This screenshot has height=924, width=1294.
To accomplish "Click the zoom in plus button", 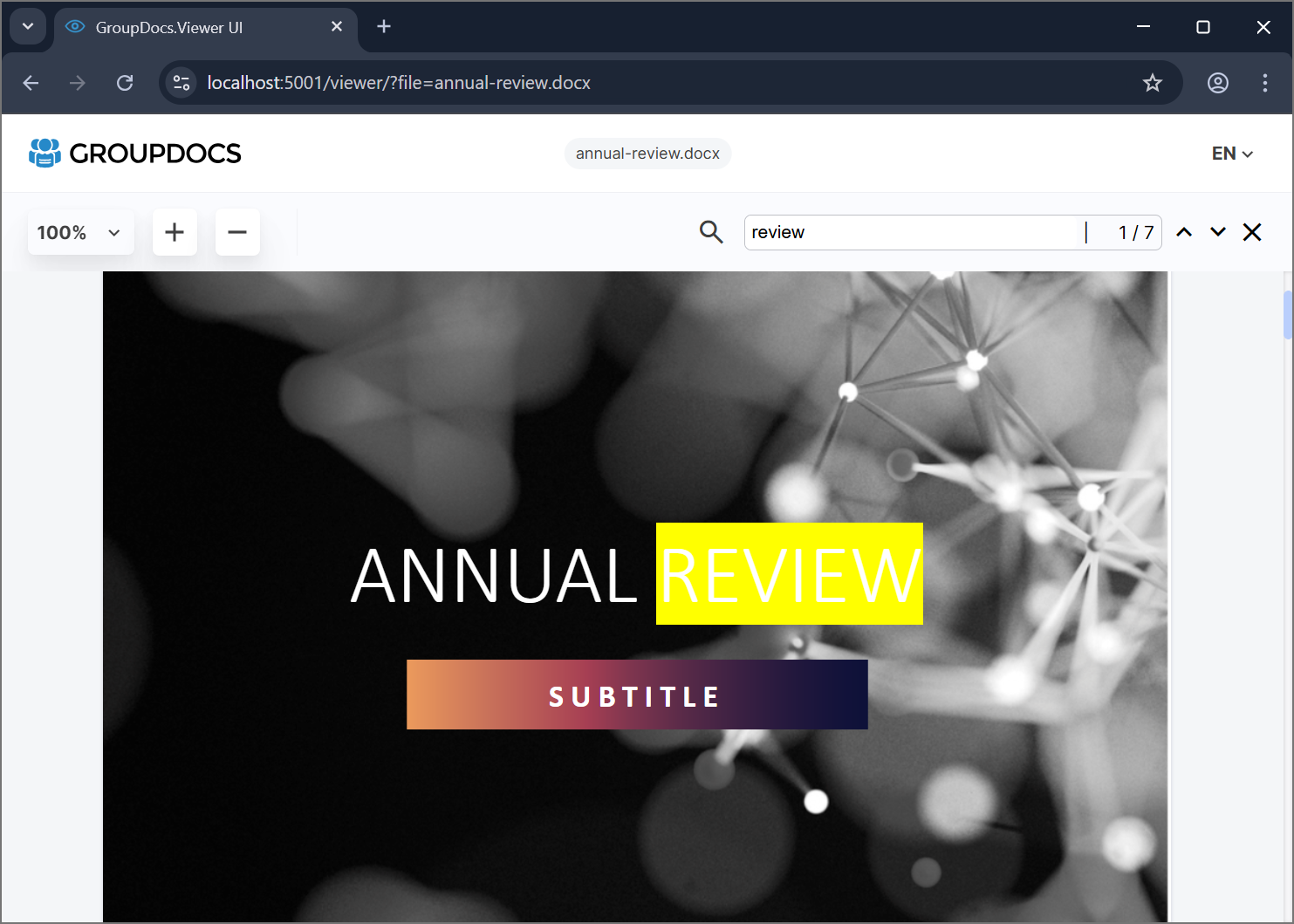I will [x=175, y=232].
